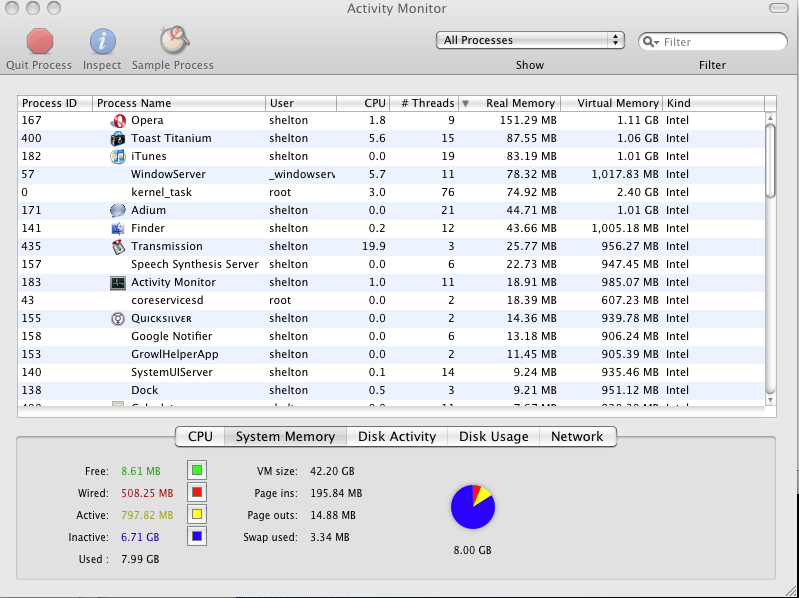Image resolution: width=799 pixels, height=598 pixels.
Task: Toggle the sort arrow beside # Threads
Action: coord(465,103)
